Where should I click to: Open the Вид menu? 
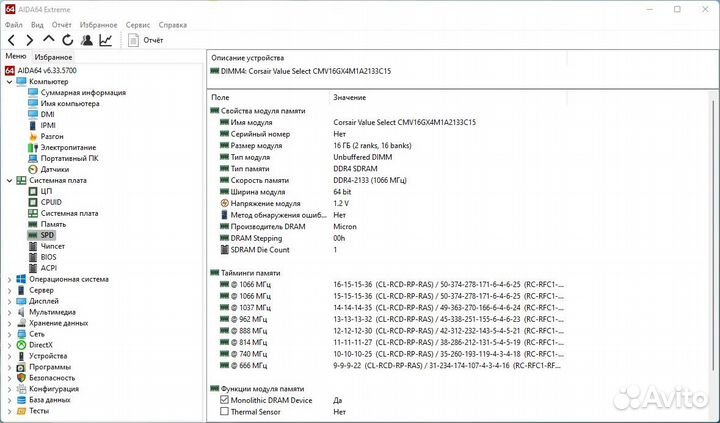(37, 25)
